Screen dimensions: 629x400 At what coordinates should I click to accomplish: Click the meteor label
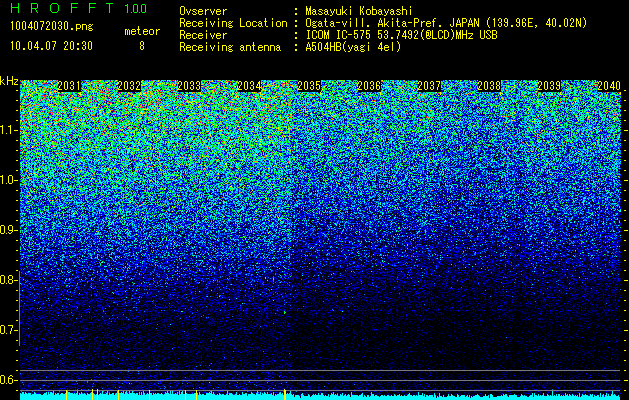tap(142, 31)
